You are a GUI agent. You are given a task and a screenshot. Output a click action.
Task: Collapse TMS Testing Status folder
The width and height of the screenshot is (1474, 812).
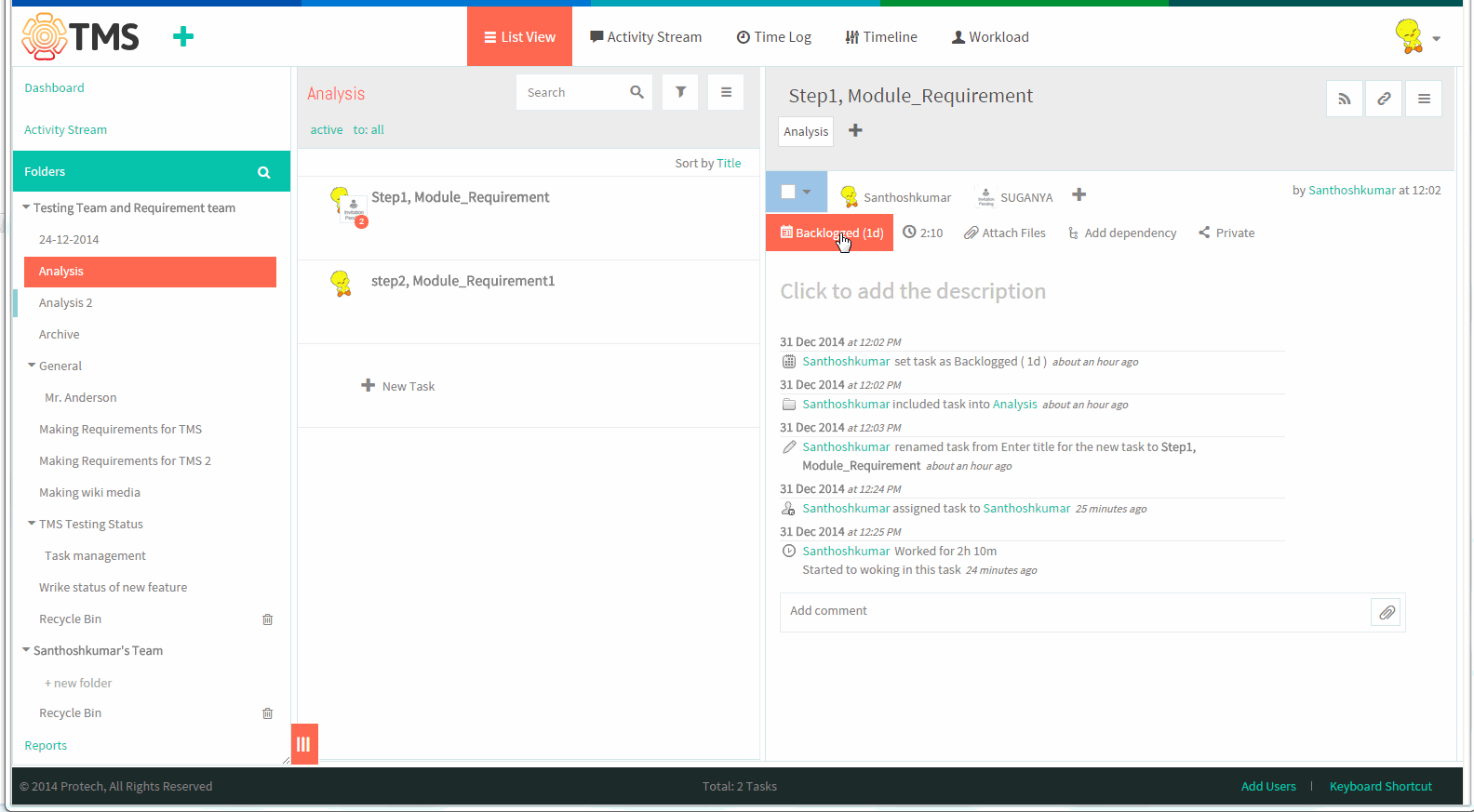pos(32,524)
